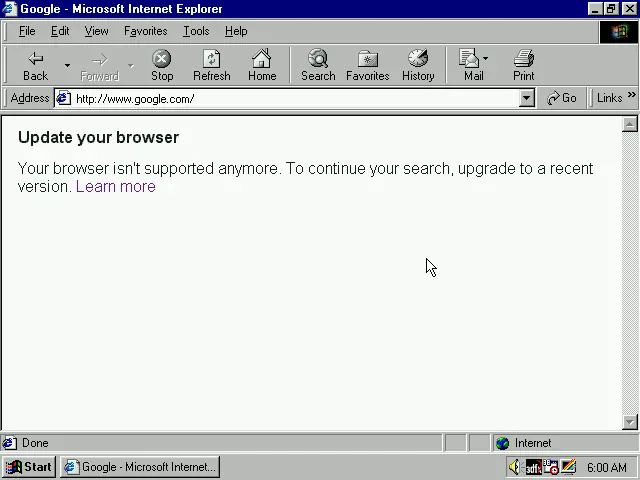Click the 6:00 AM clock
Image resolution: width=640 pixels, height=480 pixels.
tap(607, 467)
